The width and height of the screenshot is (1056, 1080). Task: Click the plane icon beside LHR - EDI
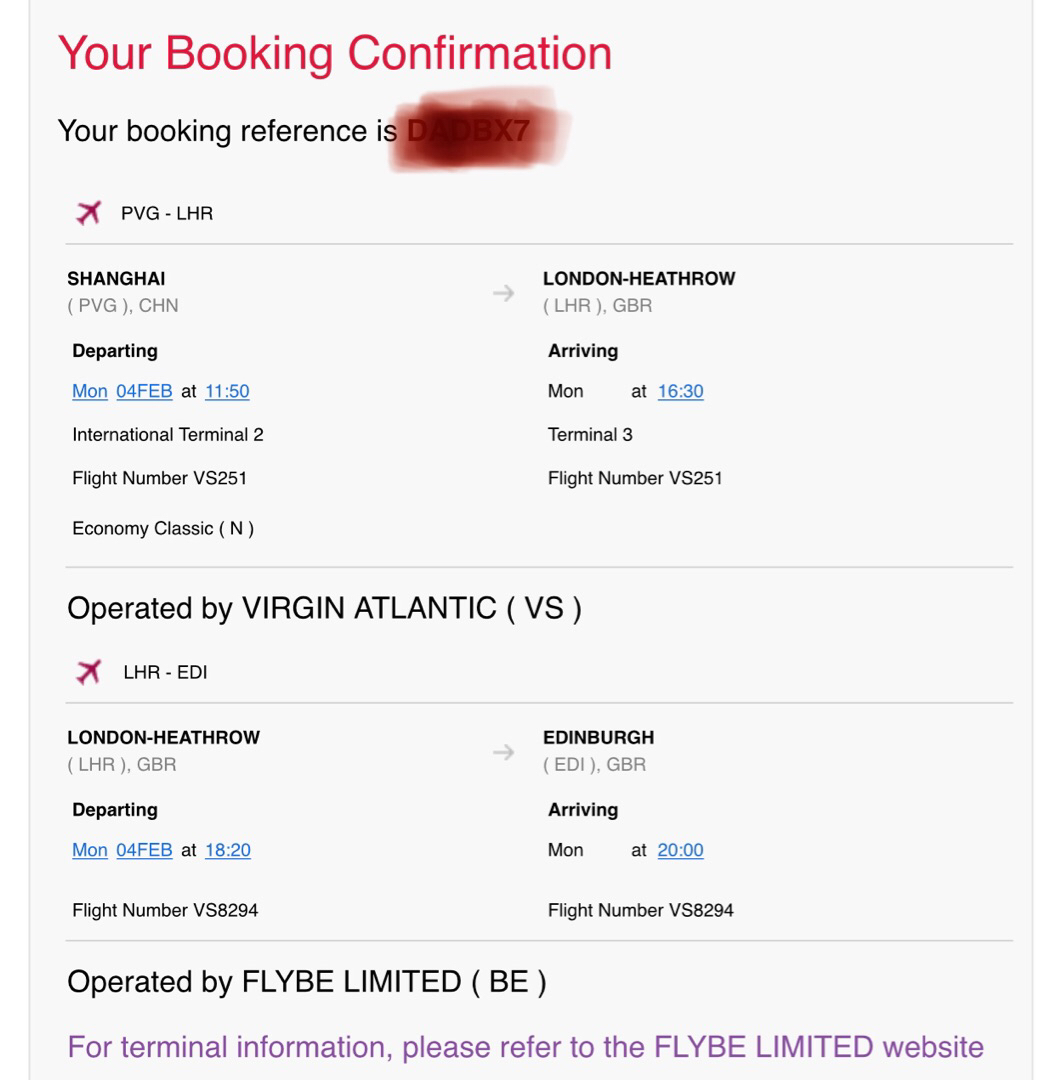[88, 672]
